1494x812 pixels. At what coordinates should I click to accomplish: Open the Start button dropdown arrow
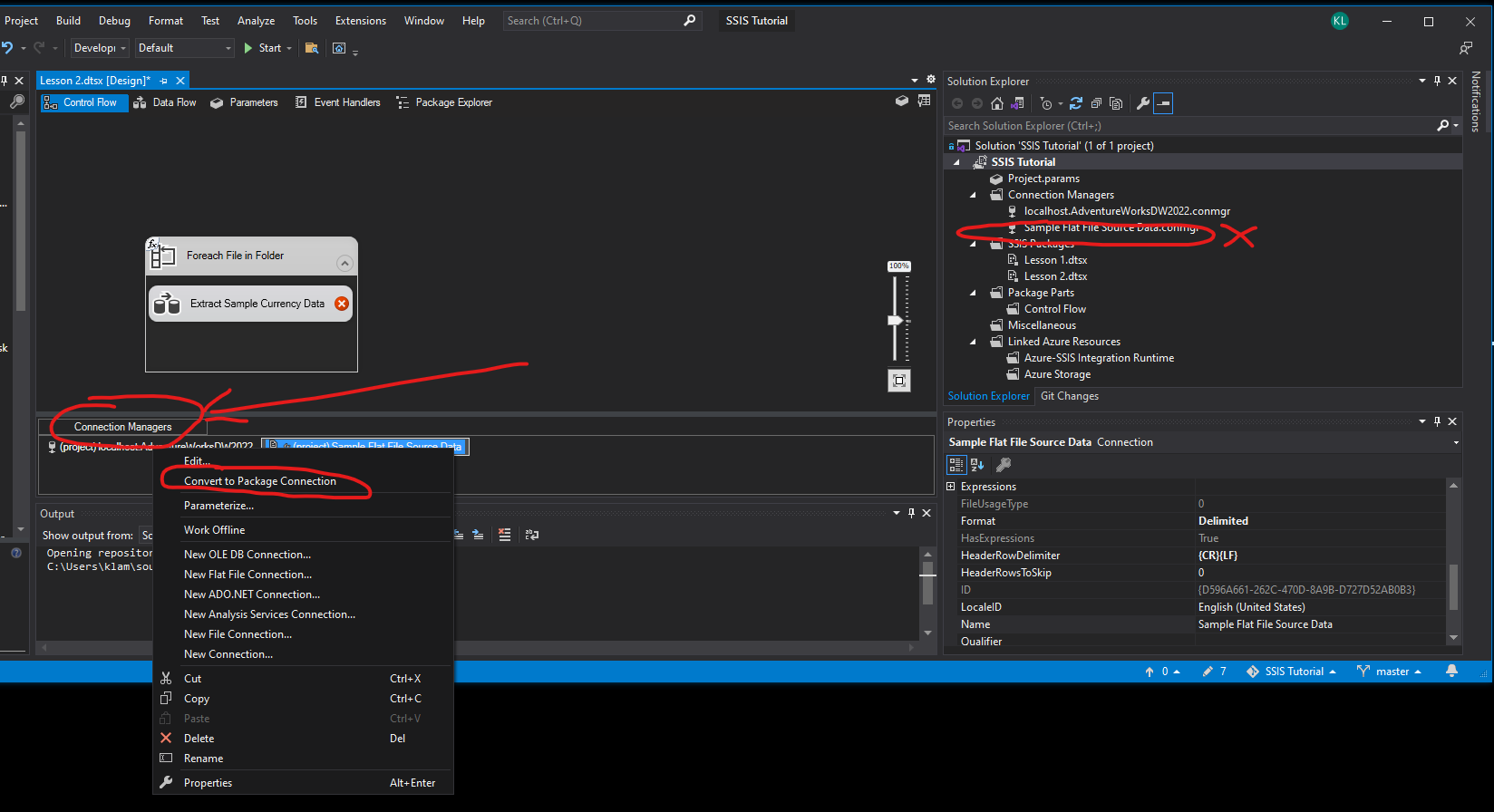289,48
